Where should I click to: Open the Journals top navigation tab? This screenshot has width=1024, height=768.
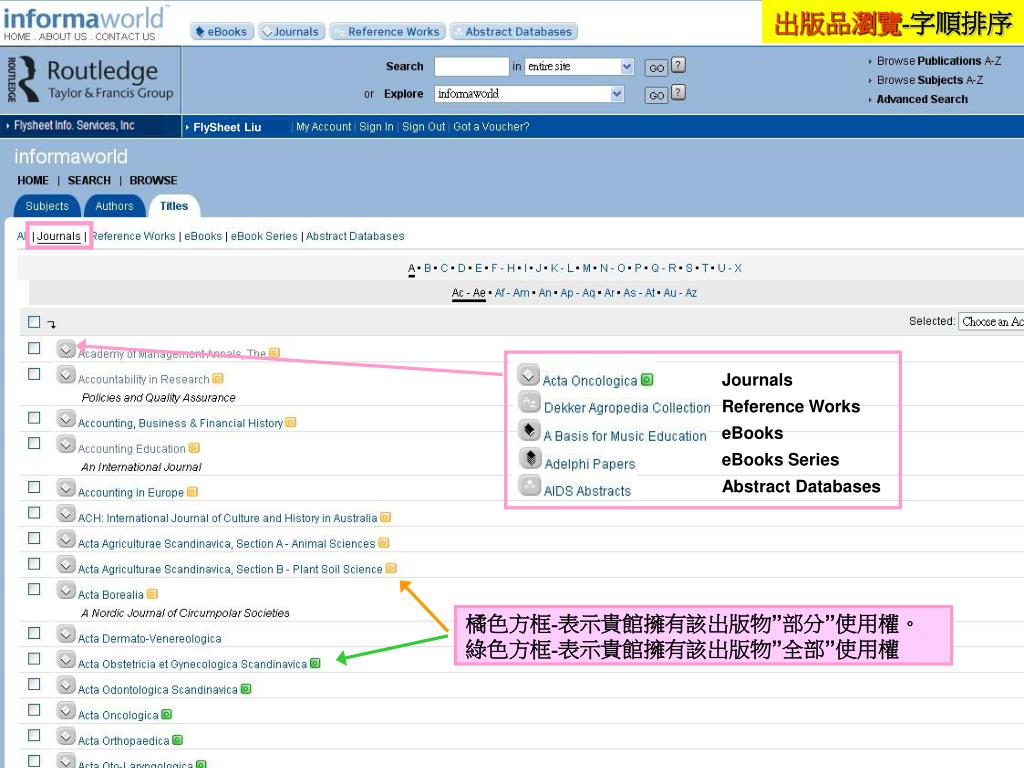[291, 31]
